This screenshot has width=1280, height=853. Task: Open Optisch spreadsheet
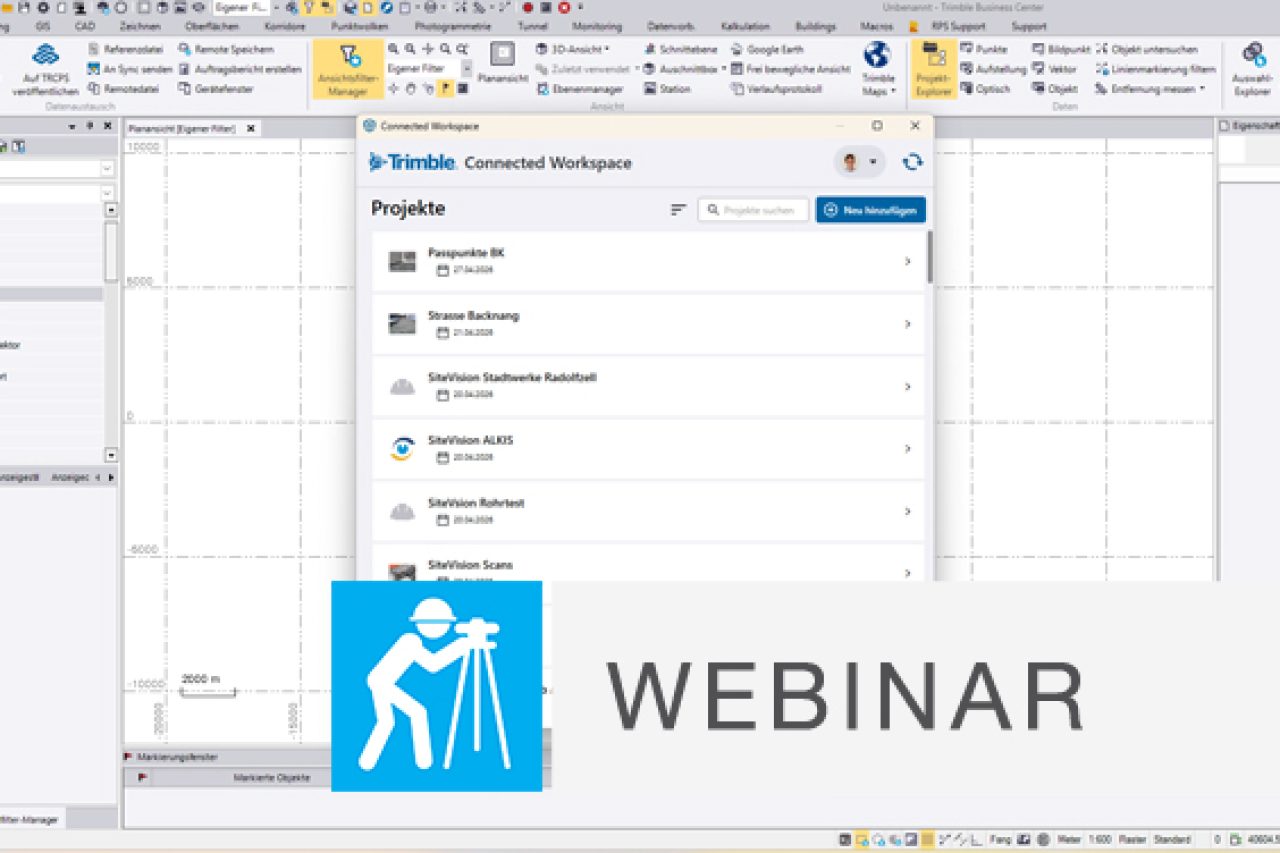(985, 89)
